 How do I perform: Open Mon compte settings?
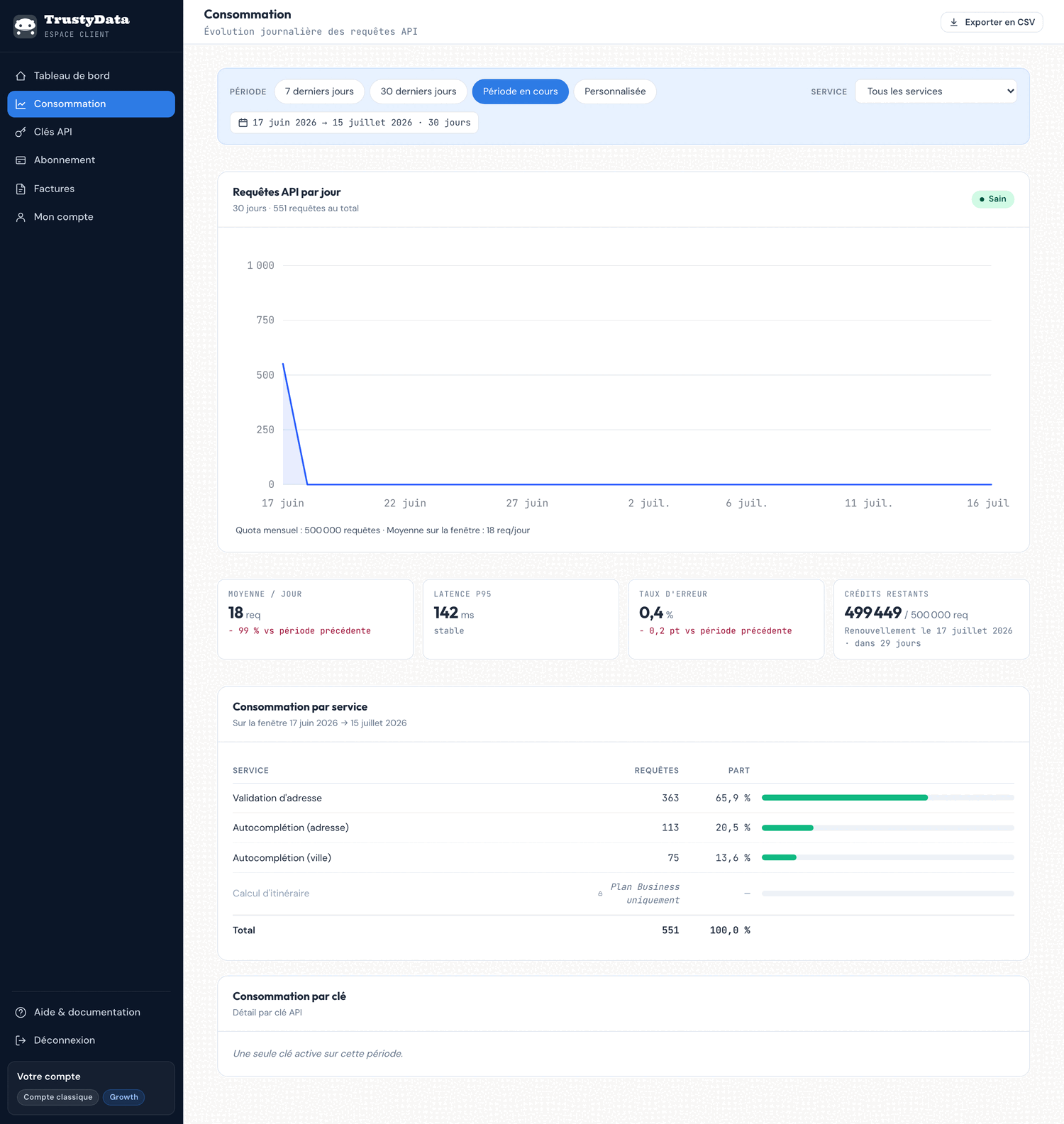point(91,217)
